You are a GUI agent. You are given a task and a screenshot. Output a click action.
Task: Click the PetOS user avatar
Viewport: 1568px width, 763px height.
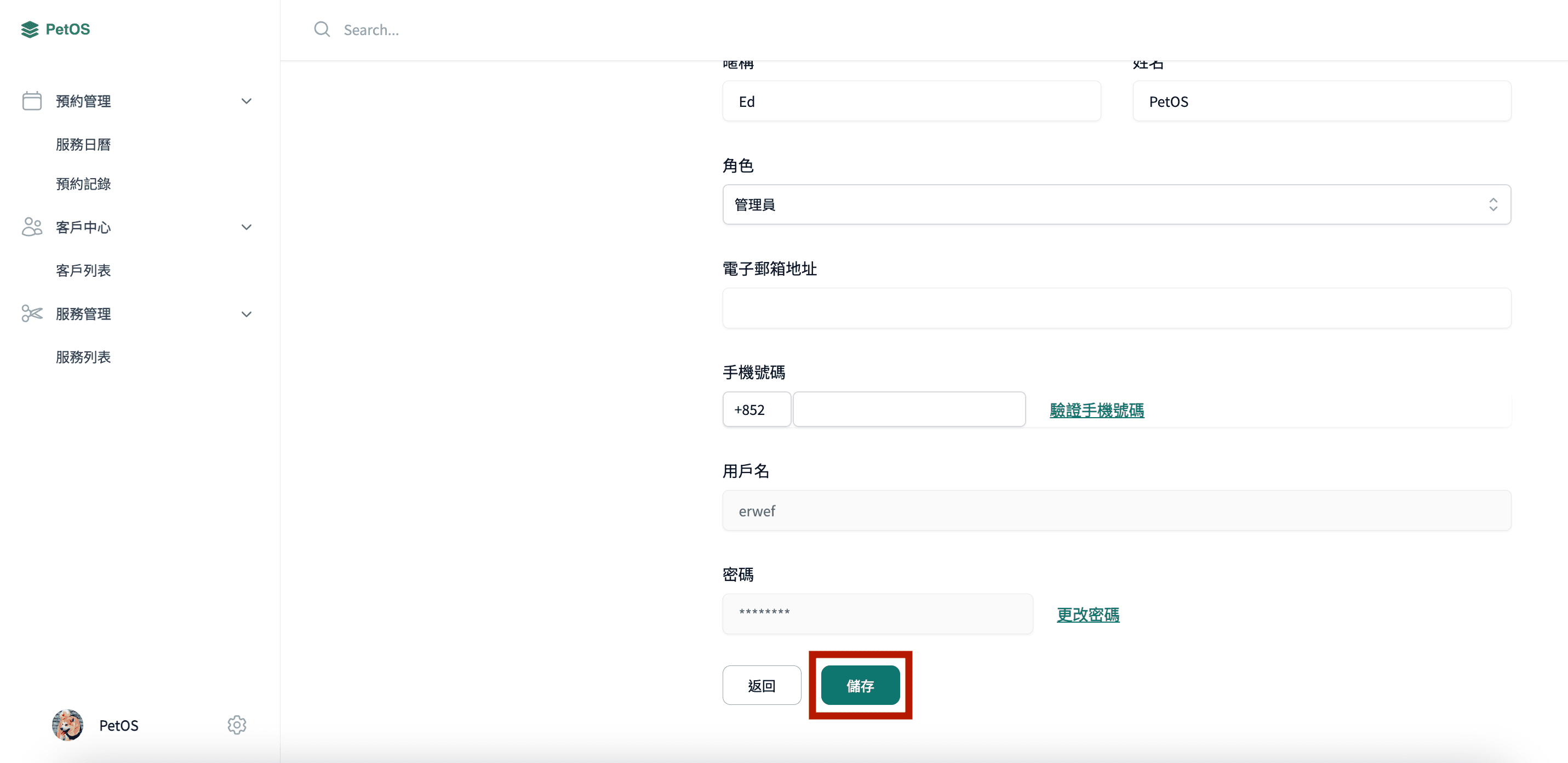pos(67,725)
